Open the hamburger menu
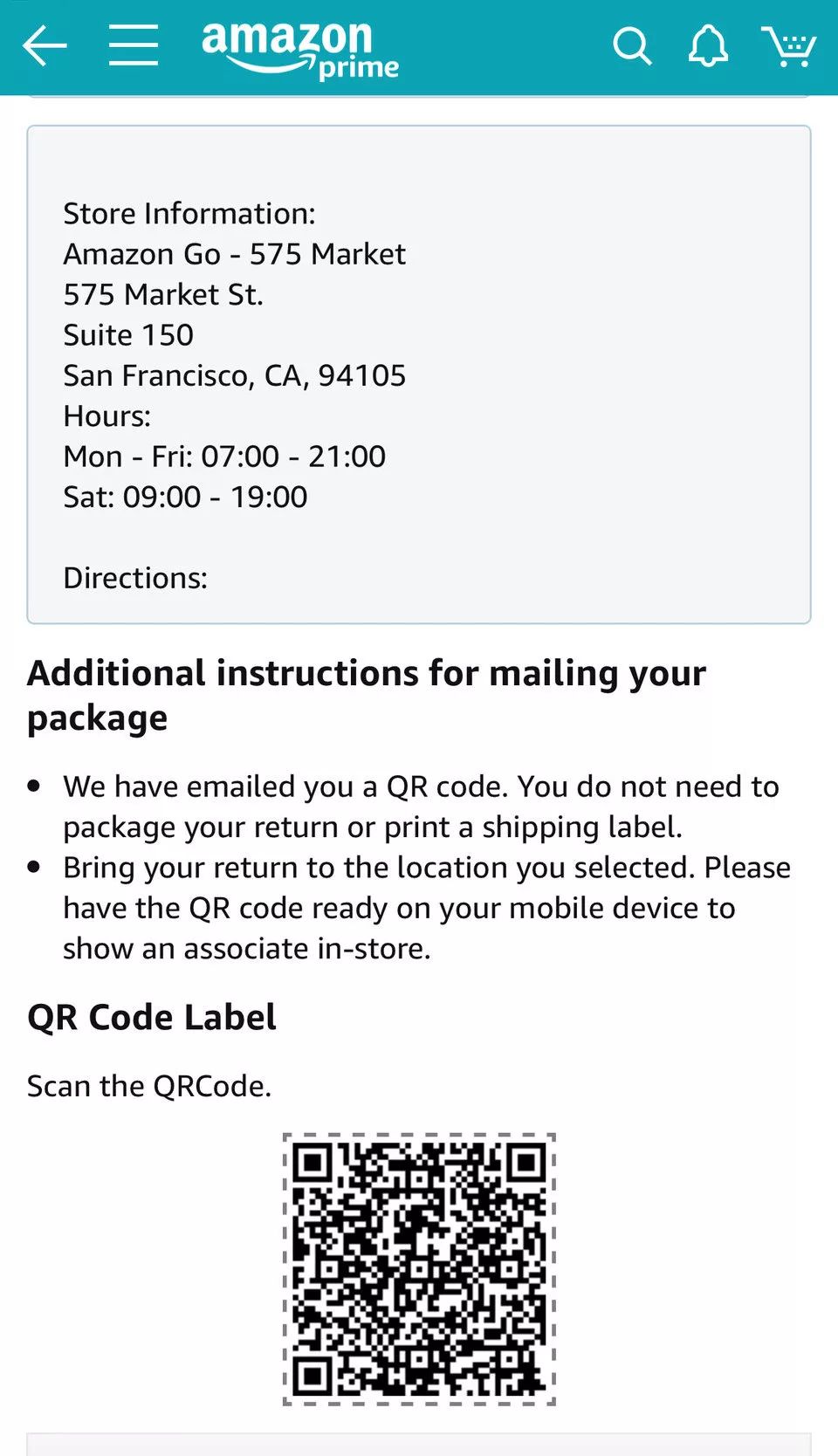838x1456 pixels. pyautogui.click(x=134, y=45)
